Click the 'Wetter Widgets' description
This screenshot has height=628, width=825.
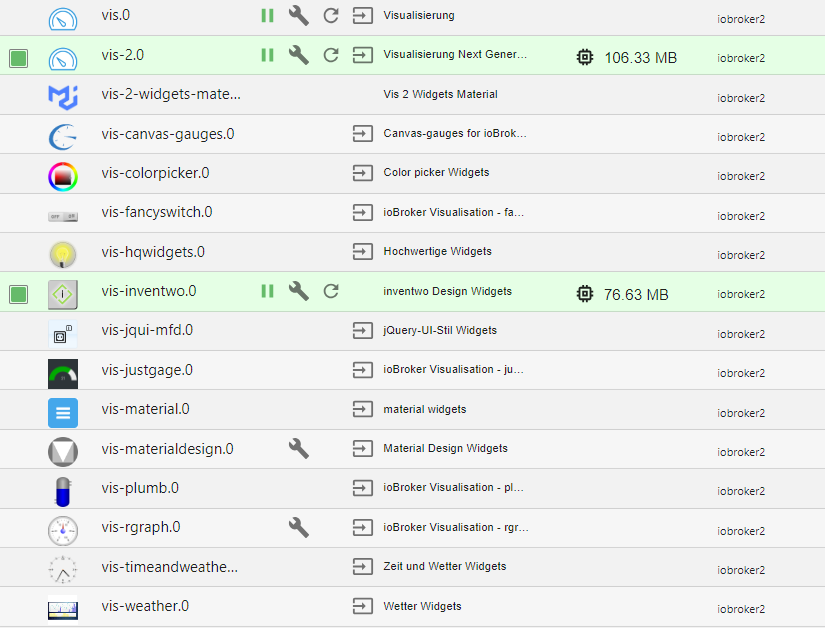[422, 606]
